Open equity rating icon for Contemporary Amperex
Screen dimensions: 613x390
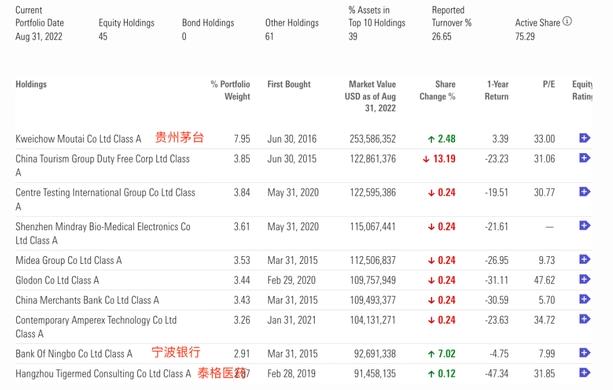[x=584, y=319]
